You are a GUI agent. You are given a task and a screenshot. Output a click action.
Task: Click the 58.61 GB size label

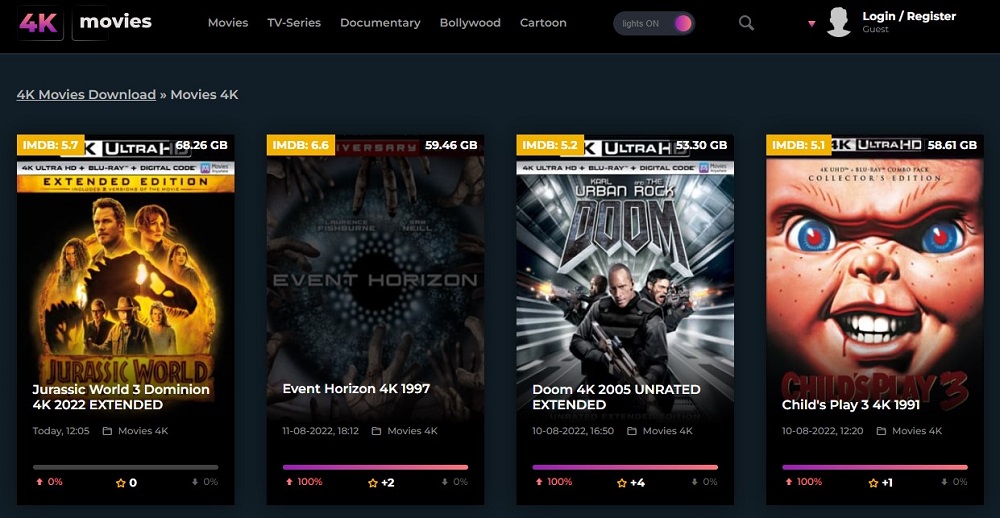(x=952, y=145)
